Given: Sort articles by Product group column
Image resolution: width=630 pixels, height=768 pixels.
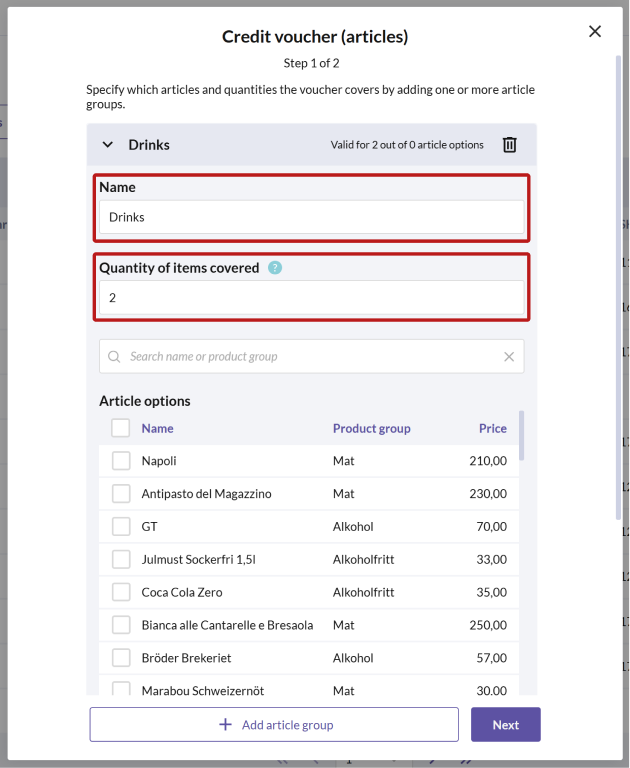Looking at the screenshot, I should click(371, 429).
